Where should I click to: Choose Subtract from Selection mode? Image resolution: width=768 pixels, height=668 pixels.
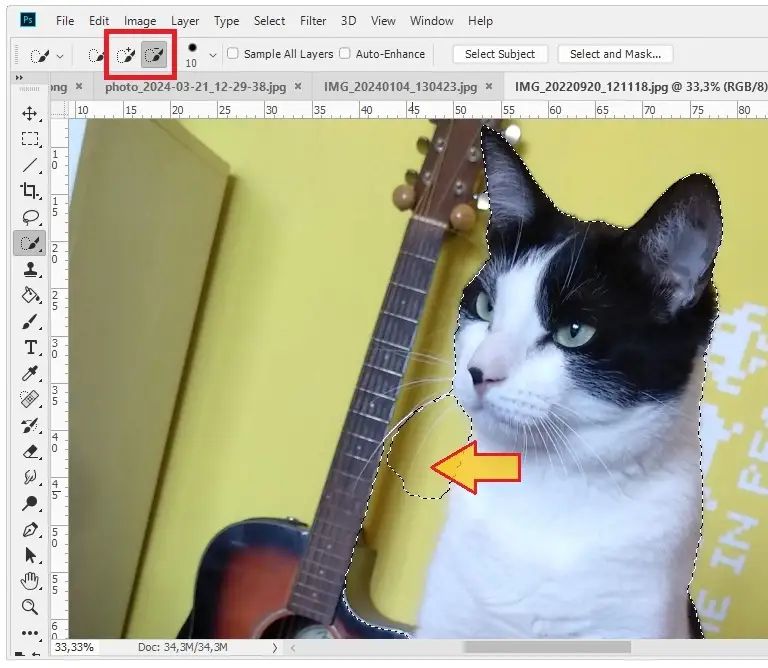click(x=154, y=55)
